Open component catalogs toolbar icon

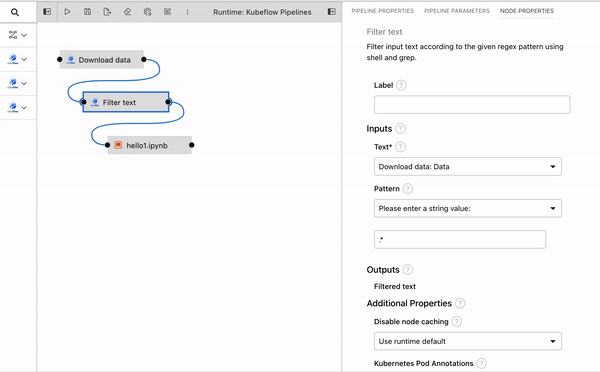point(167,12)
